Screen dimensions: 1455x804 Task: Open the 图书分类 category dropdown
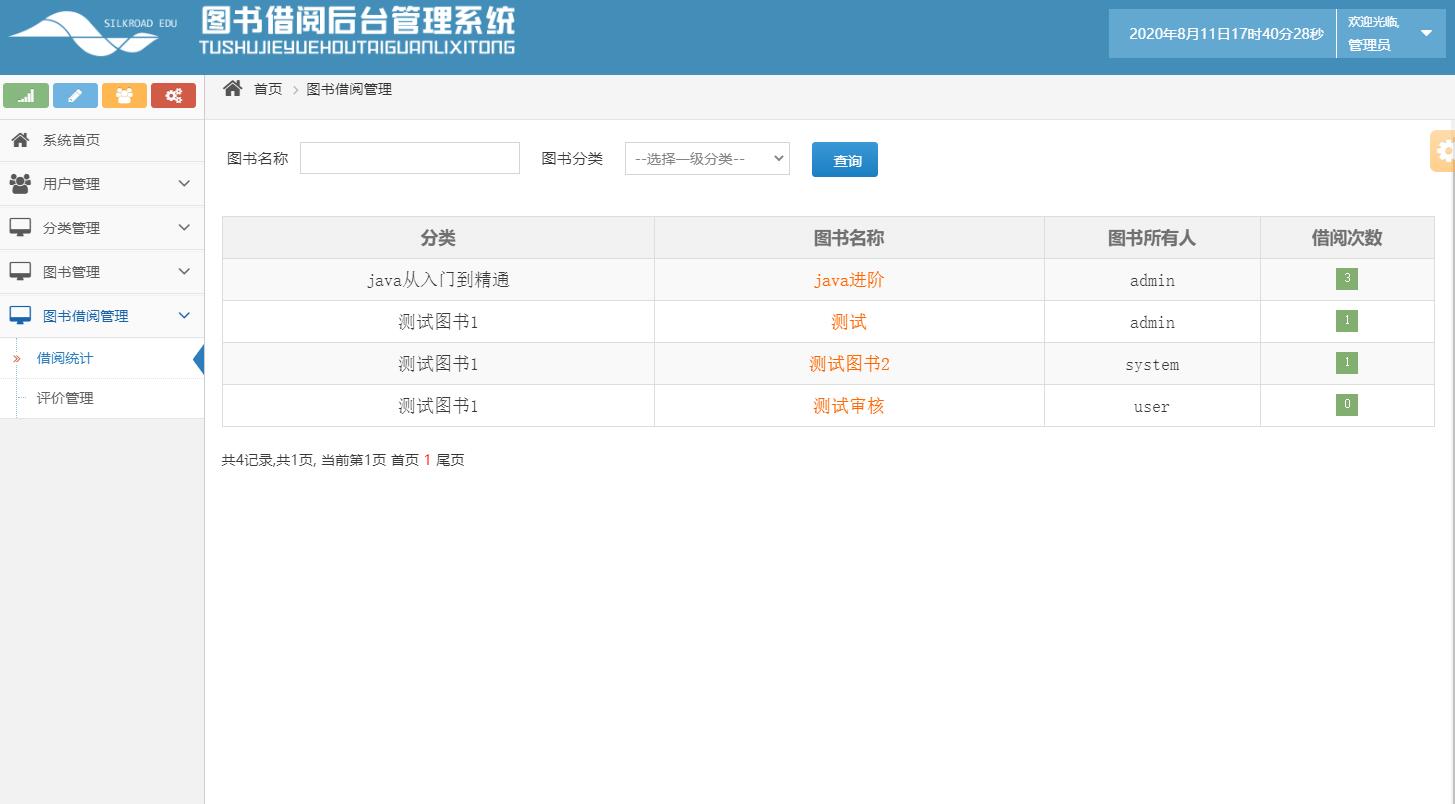pyautogui.click(x=707, y=157)
